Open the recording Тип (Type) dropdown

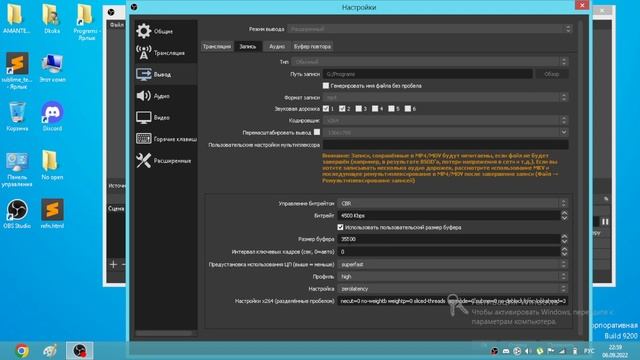click(430, 62)
